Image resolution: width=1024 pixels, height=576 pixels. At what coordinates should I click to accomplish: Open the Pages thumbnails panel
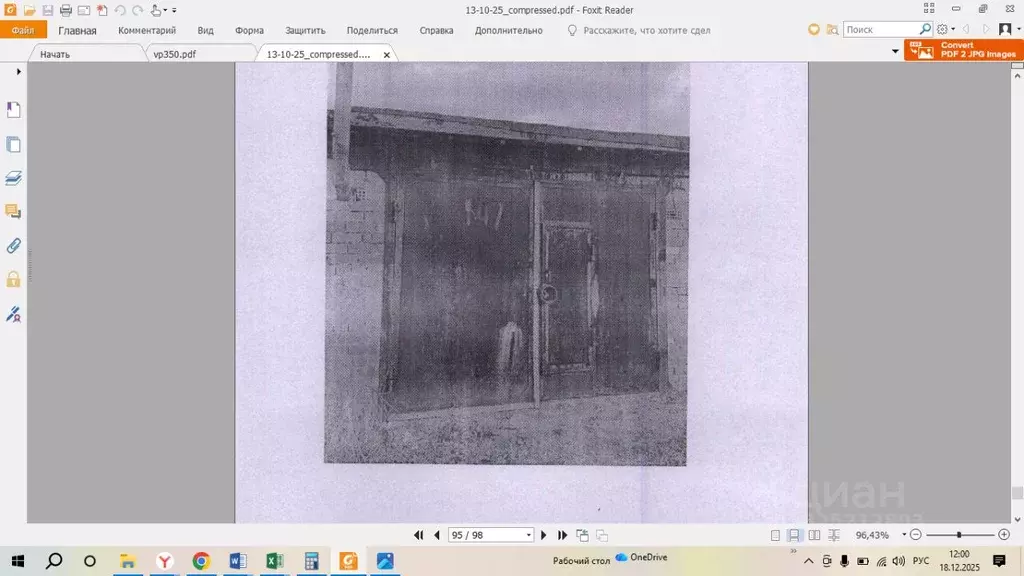click(x=14, y=144)
